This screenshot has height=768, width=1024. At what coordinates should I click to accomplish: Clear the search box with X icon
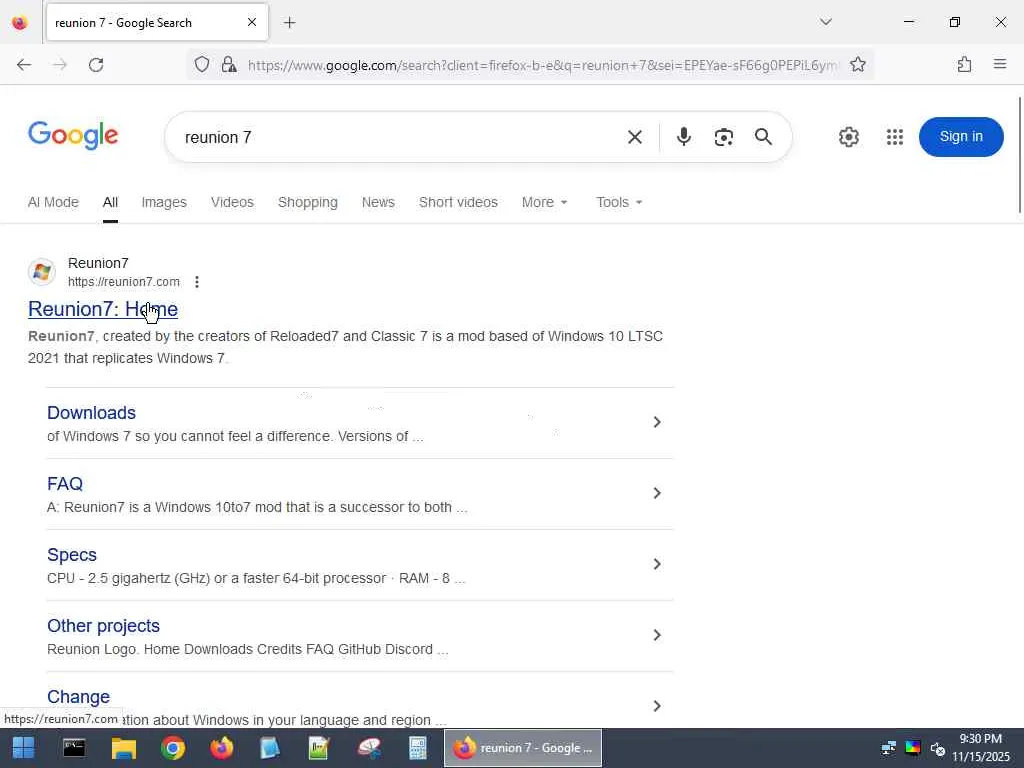(x=634, y=137)
